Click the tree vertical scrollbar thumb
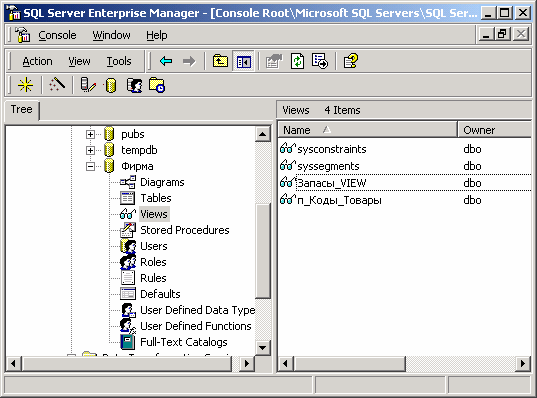Screen dimensions: 537x398 click(263, 252)
